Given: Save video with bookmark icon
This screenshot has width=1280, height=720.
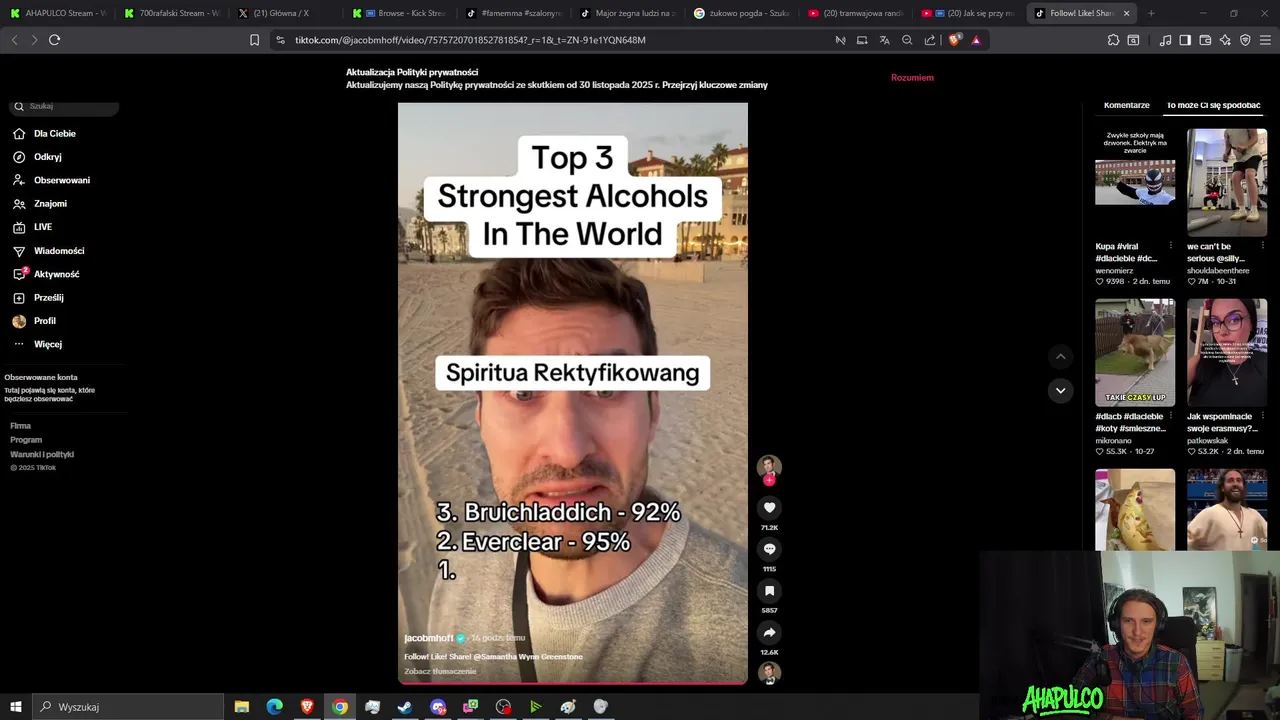Looking at the screenshot, I should coord(769,591).
